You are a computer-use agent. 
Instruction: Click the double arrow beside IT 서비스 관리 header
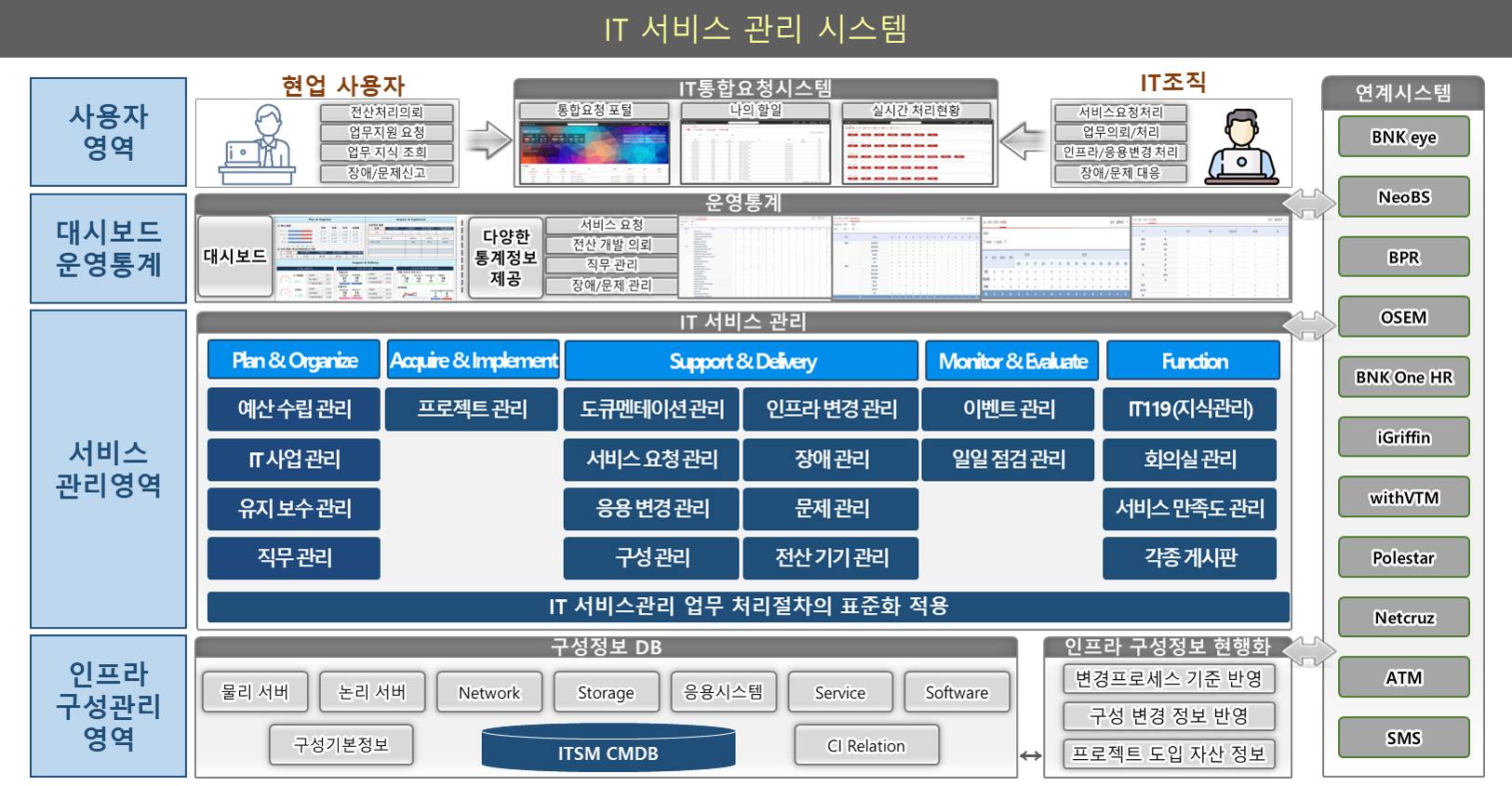(1308, 324)
